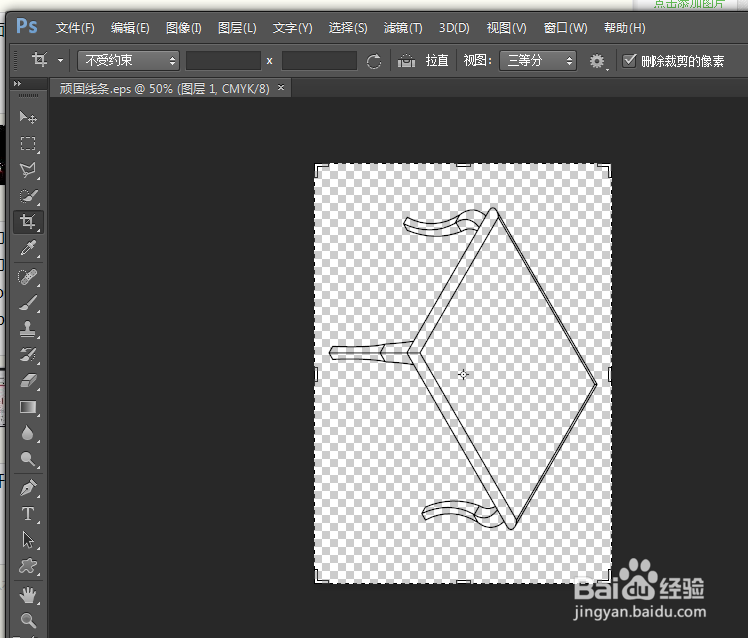Click the reset crop rotate arrow icon
Screen dimensions: 748x638
[x=374, y=61]
